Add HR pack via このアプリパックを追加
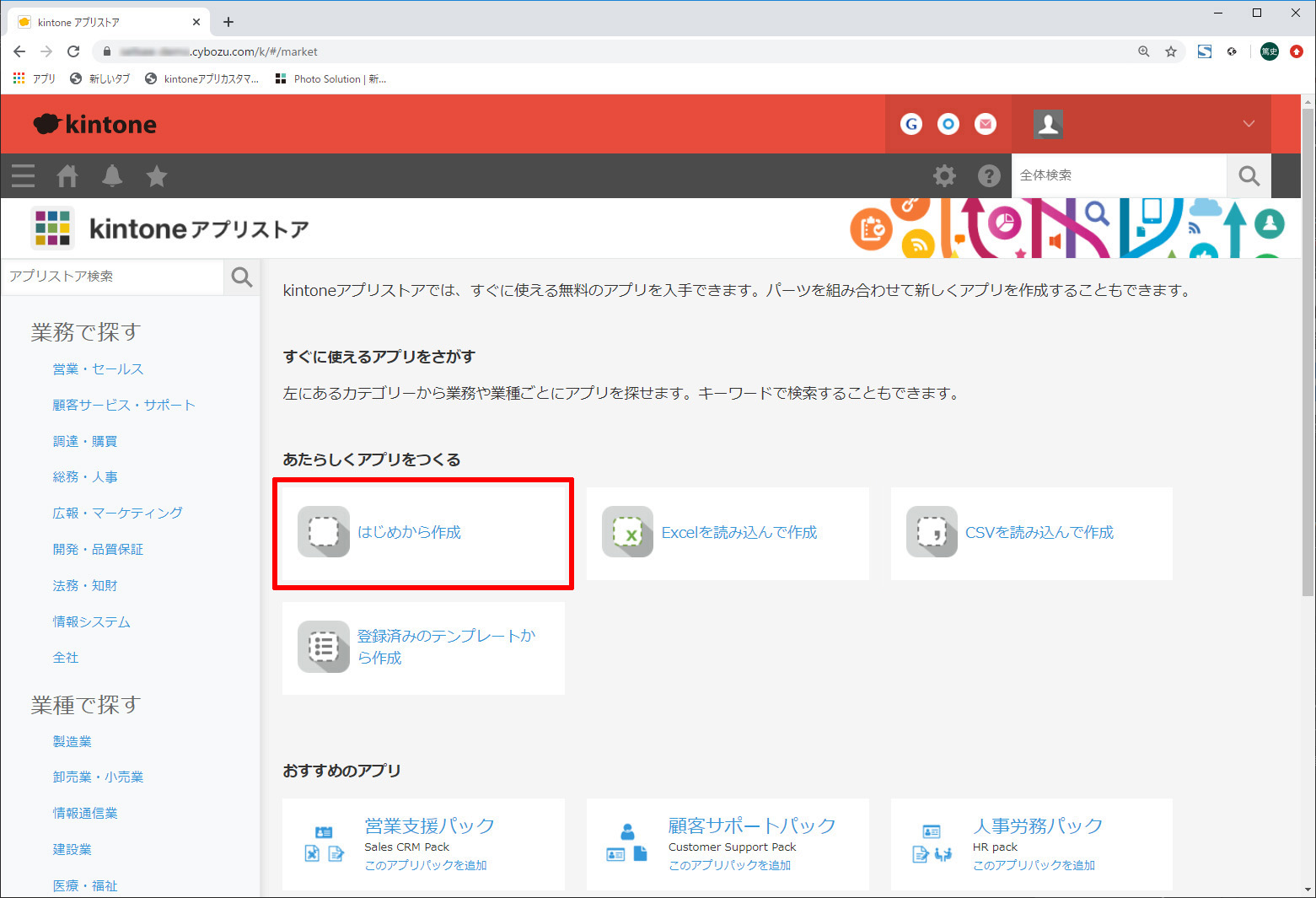 1034,865
